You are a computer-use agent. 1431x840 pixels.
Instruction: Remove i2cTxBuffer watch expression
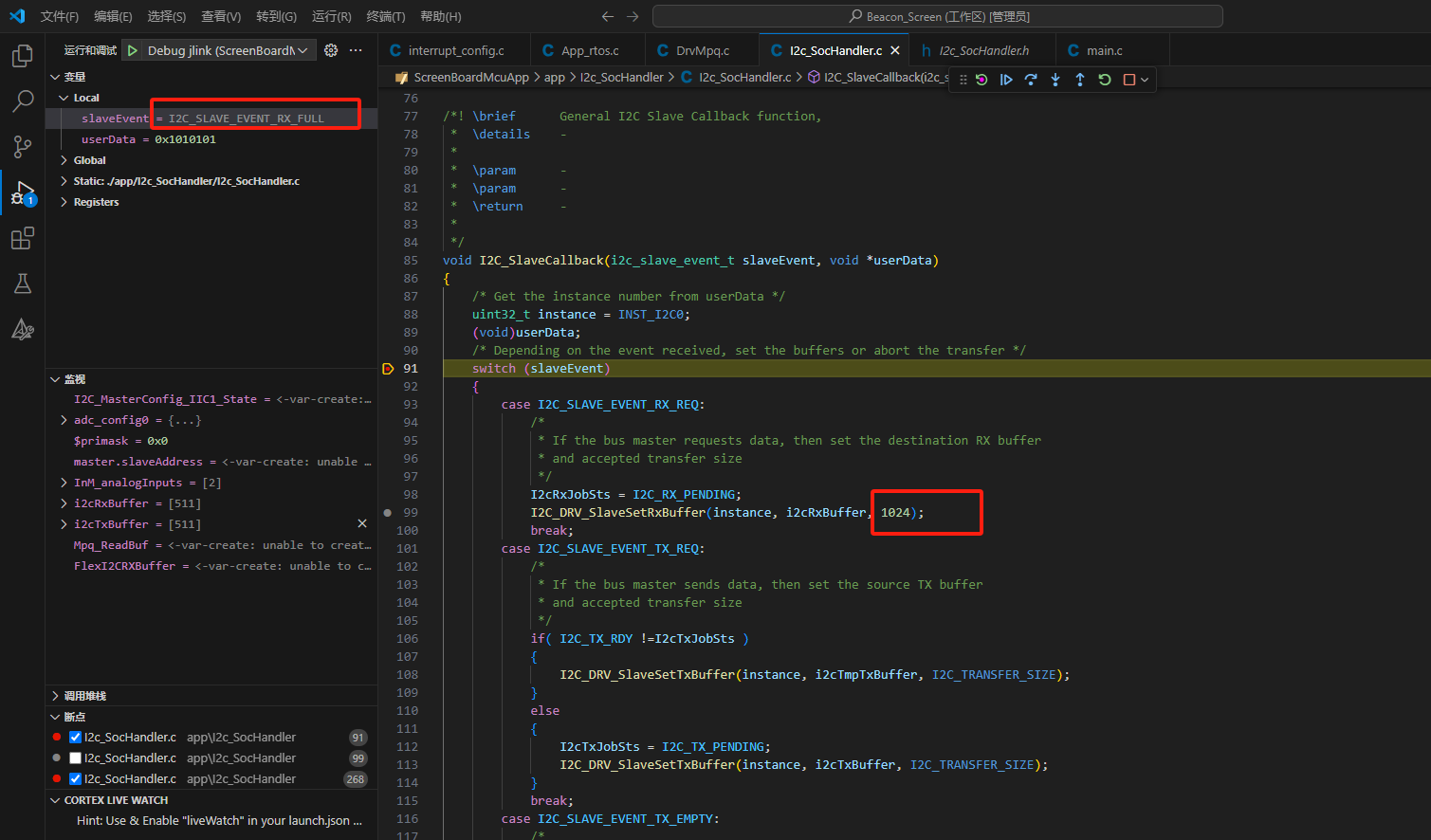(362, 523)
